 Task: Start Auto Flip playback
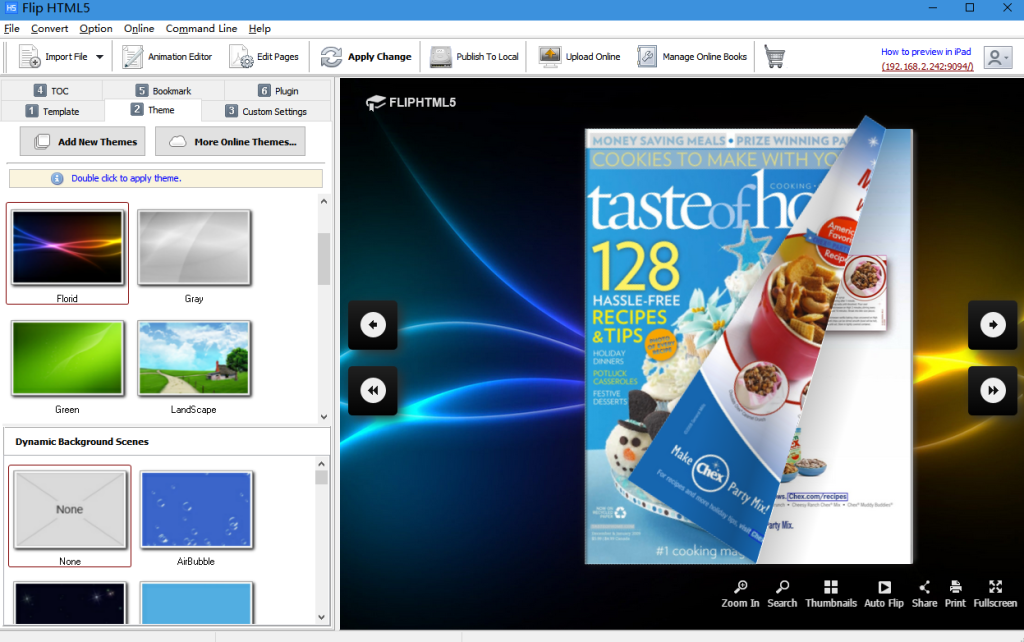[x=883, y=593]
